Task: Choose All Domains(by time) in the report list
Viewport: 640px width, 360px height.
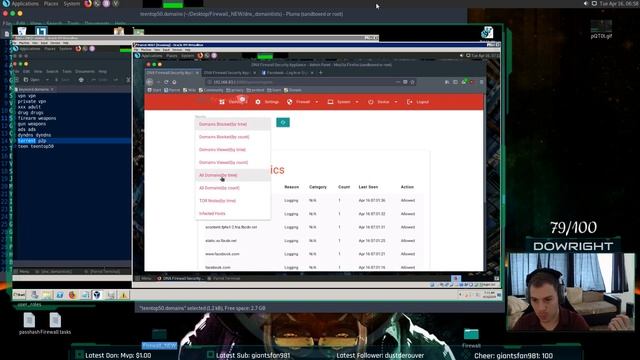Action: point(233,175)
